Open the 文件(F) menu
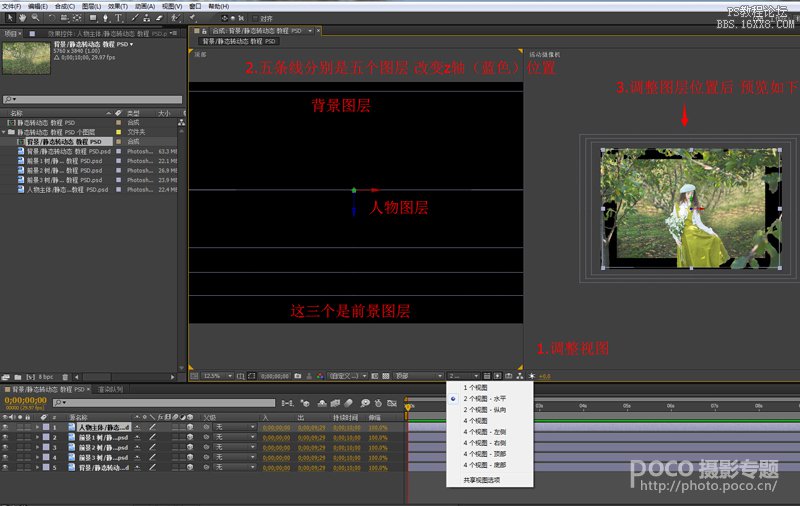The image size is (800, 506). click(11, 6)
